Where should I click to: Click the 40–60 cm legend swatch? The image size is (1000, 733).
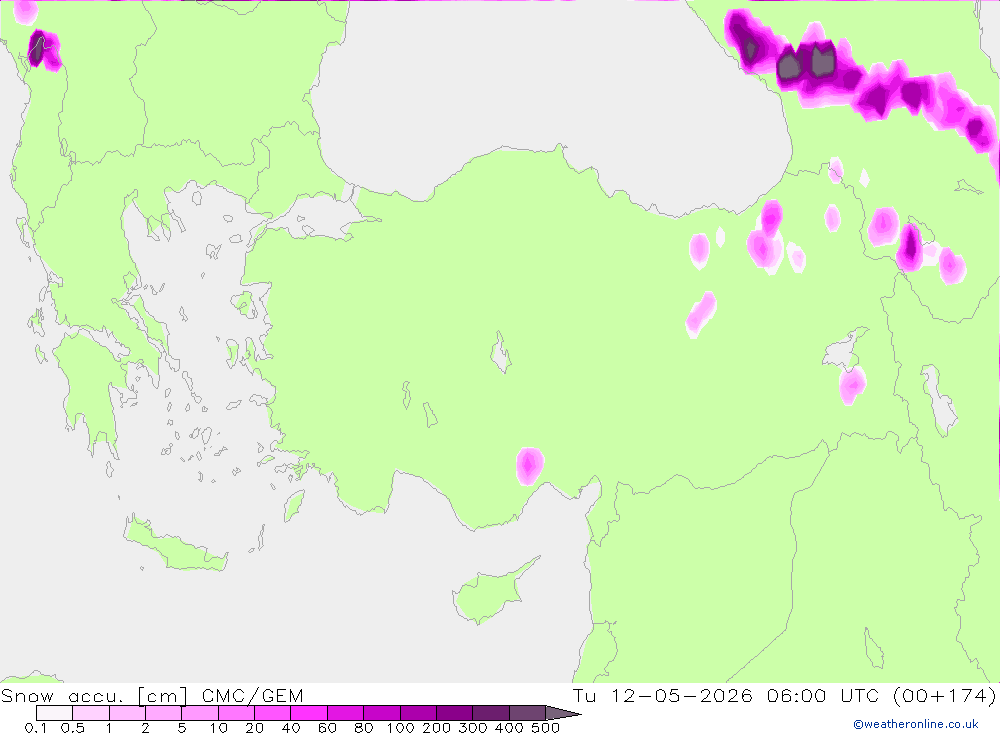[309, 713]
